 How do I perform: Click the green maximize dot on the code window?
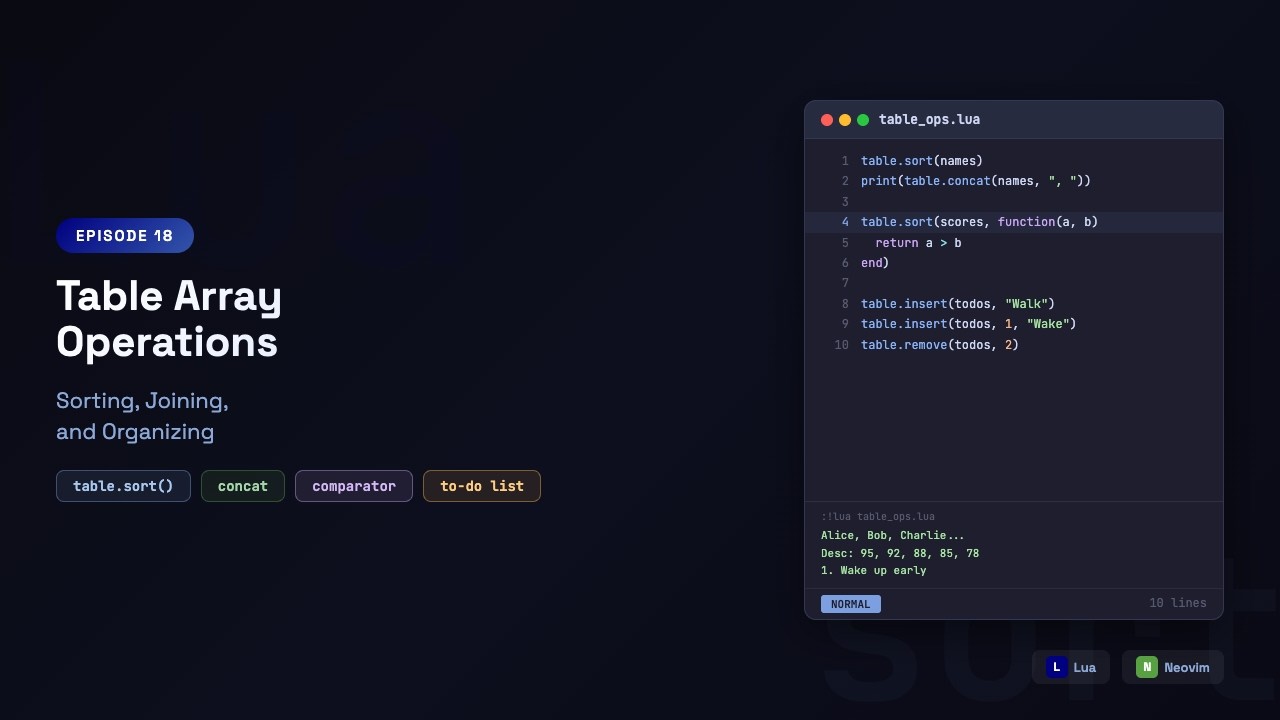pos(863,120)
